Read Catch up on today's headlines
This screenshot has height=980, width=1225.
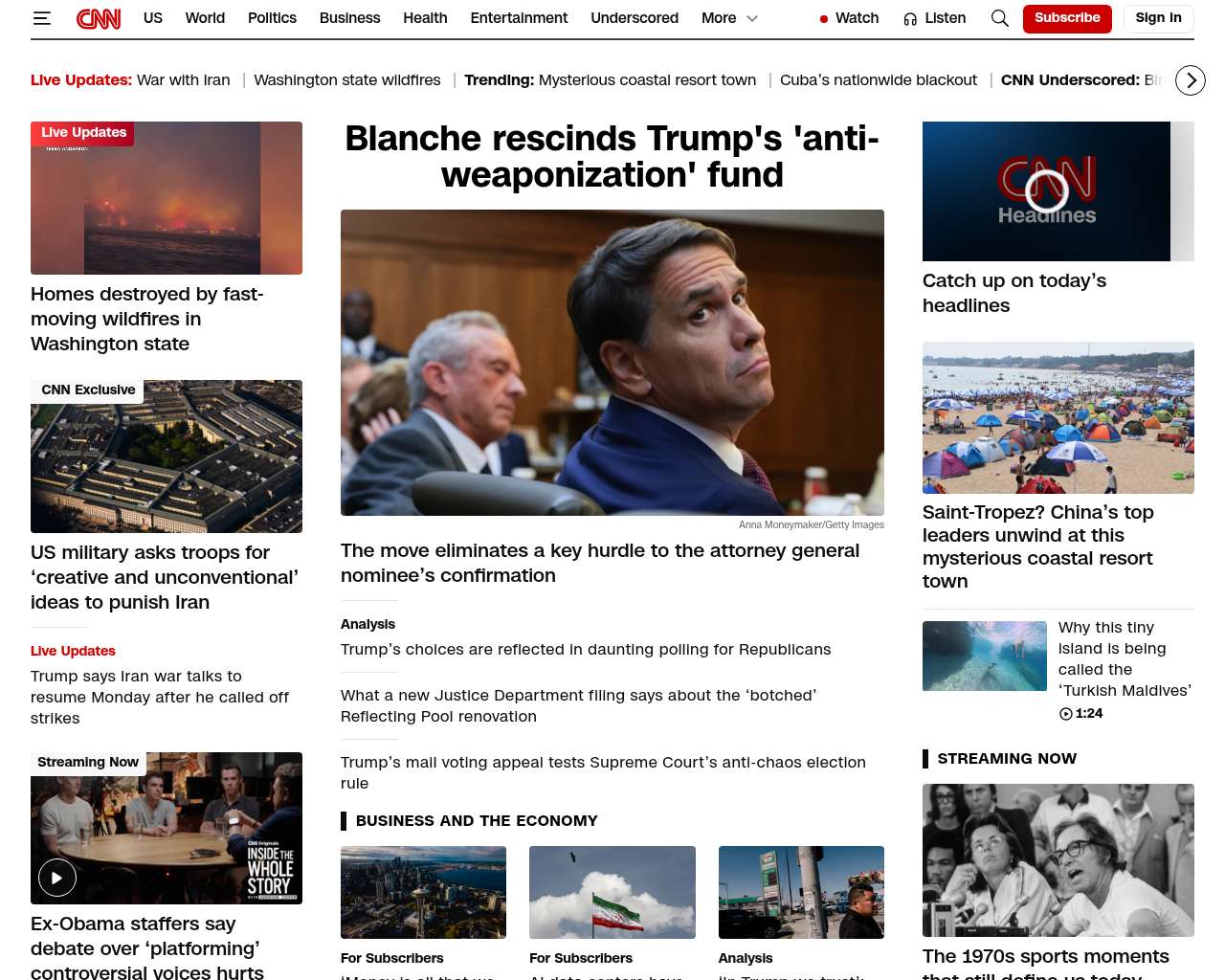pyautogui.click(x=1014, y=293)
